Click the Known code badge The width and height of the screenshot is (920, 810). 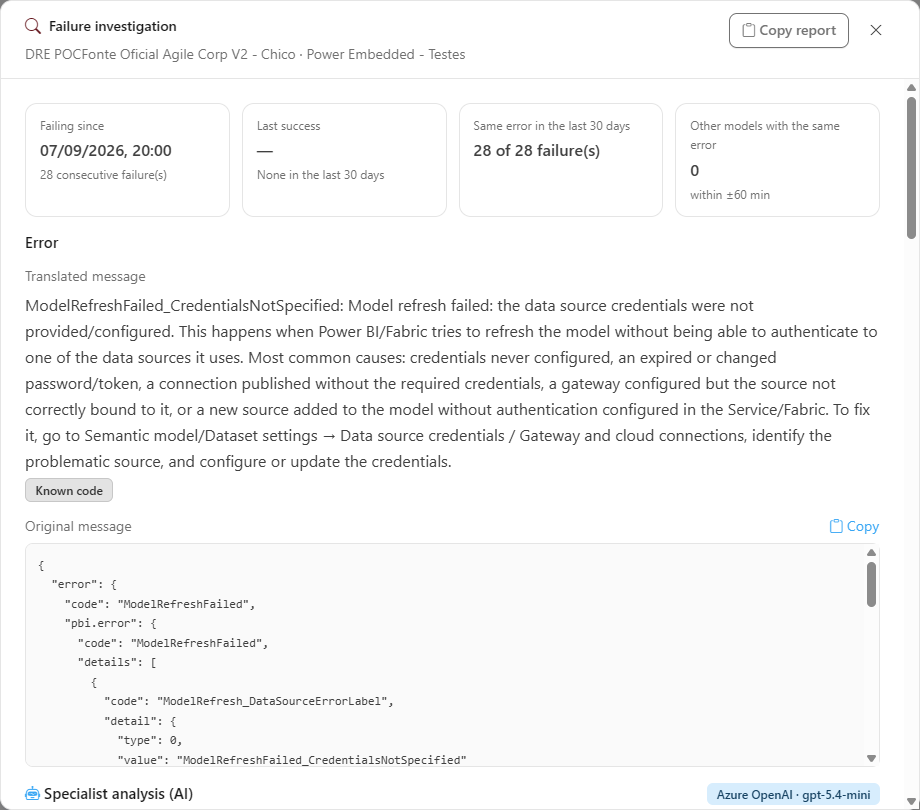tap(69, 490)
